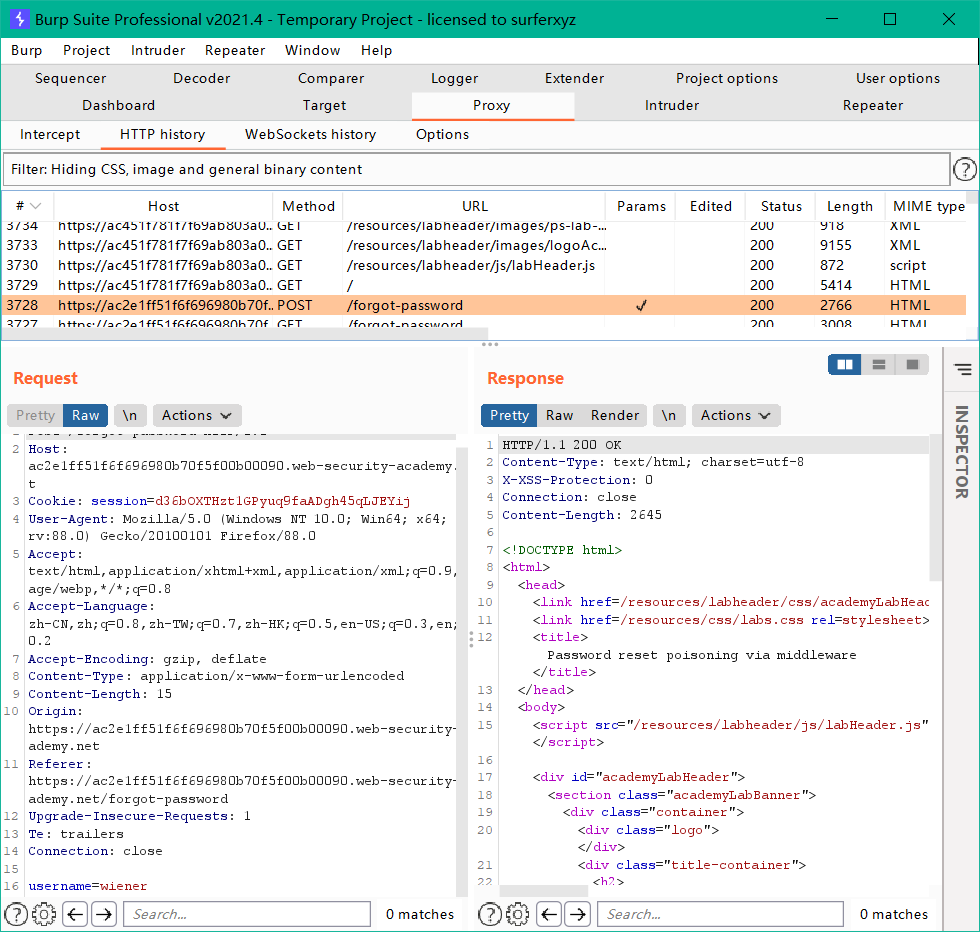Go to next match in Request pane
980x932 pixels.
[104, 914]
